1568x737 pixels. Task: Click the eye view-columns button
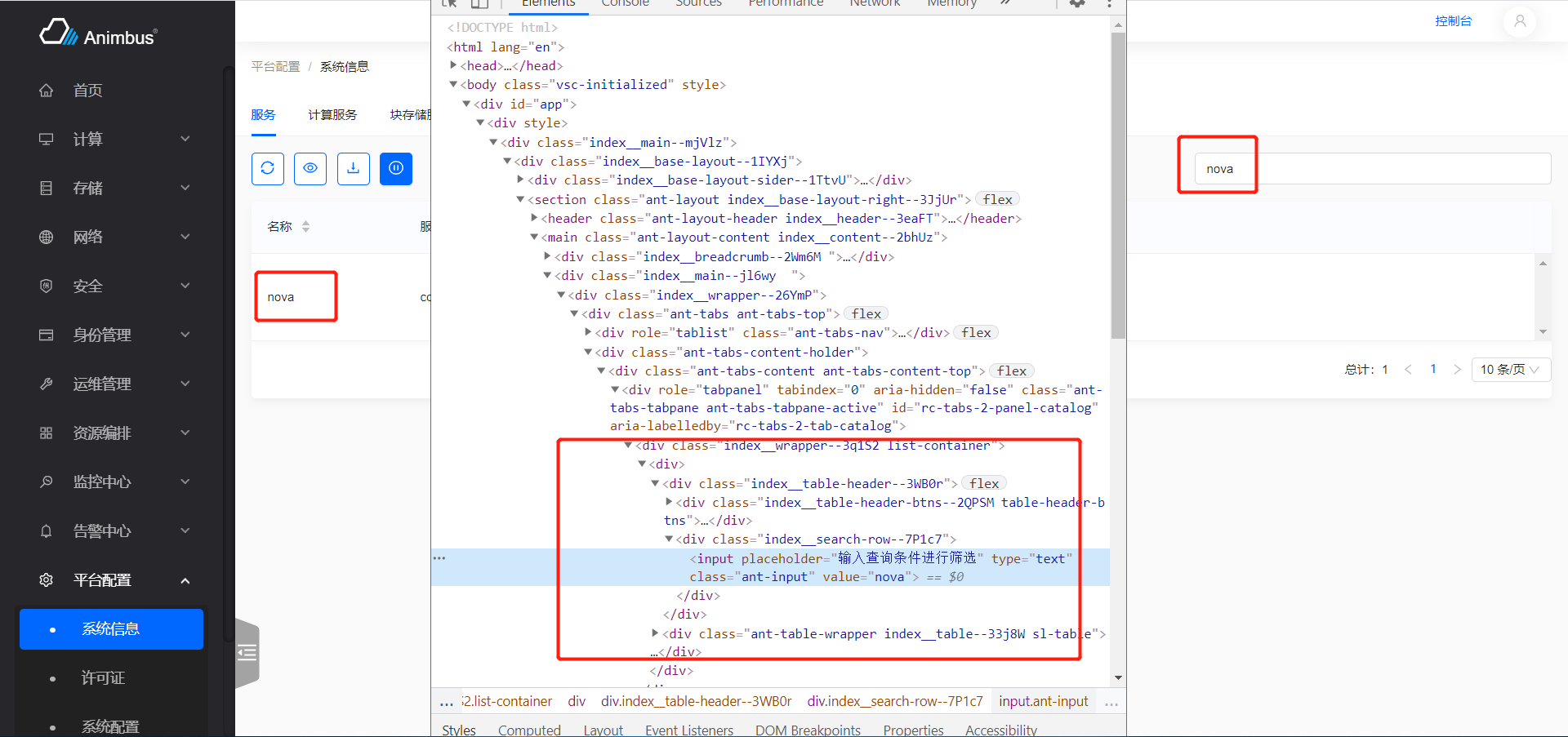[x=310, y=169]
